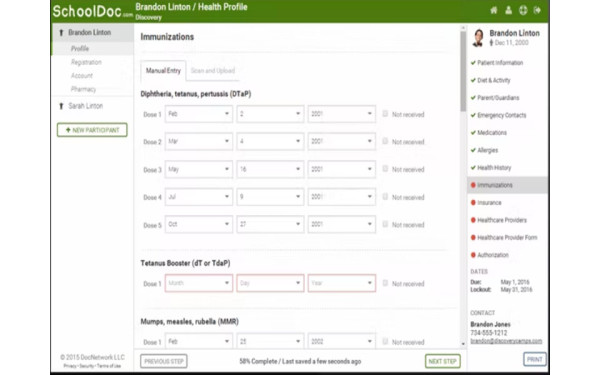Open the user account icon in header
600x375 pixels.
coord(509,10)
